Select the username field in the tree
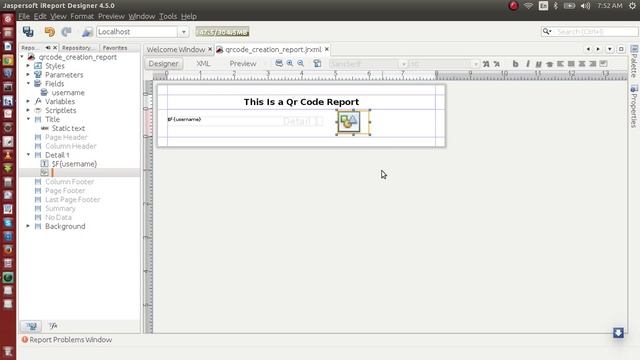 (68, 93)
